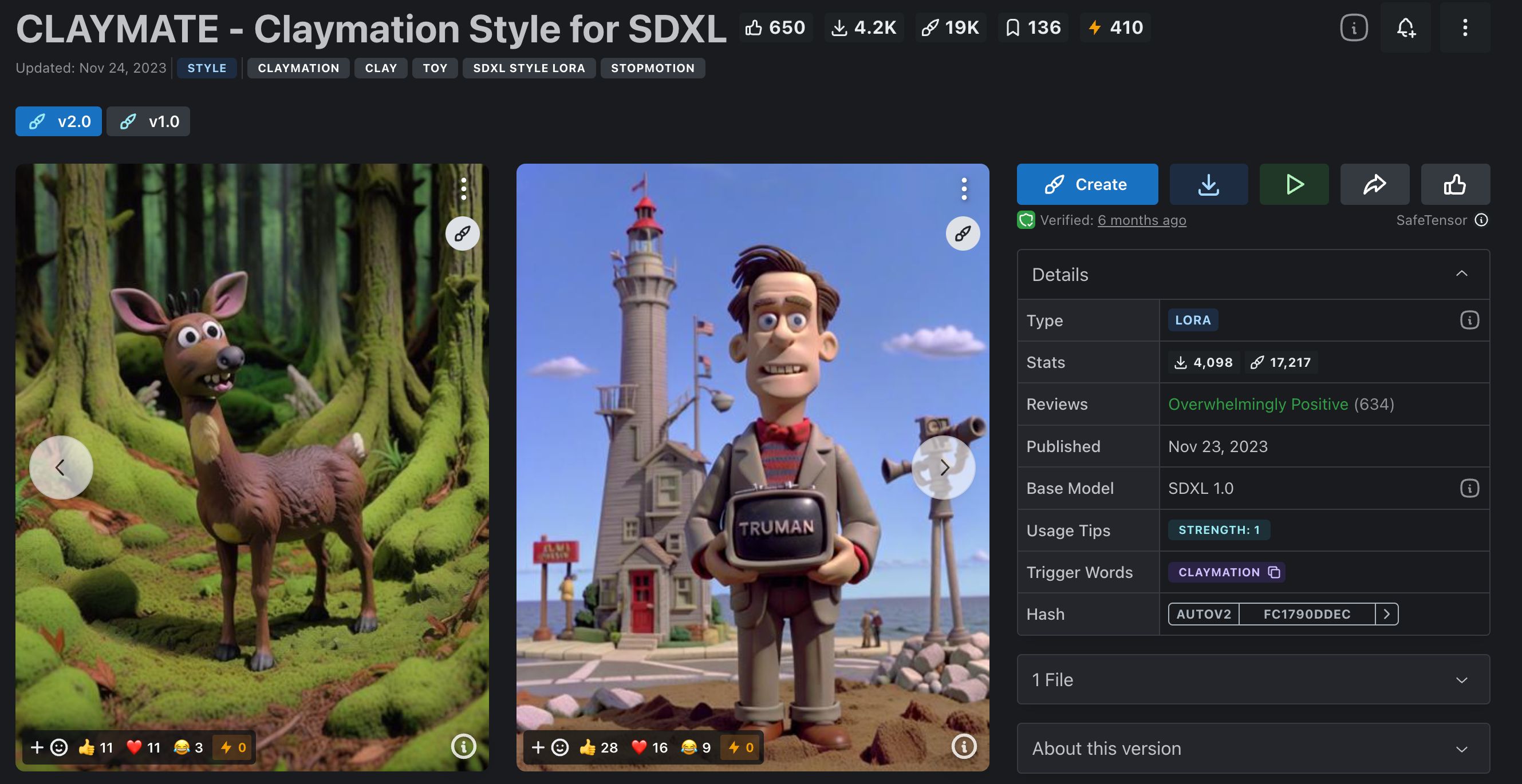Switch to version v1.0 tab
The height and width of the screenshot is (784, 1522).
click(x=148, y=122)
